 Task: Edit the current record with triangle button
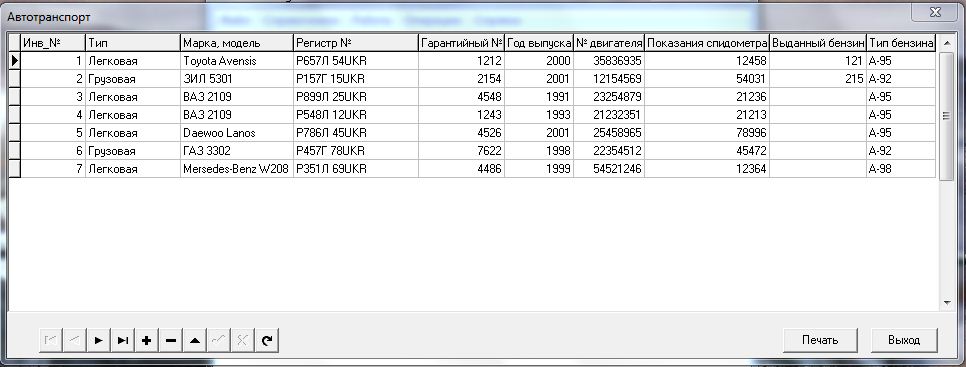point(195,340)
